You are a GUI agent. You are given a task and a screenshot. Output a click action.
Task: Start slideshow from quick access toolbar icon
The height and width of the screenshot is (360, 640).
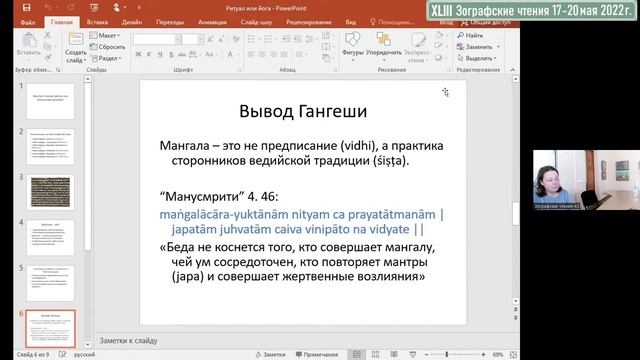pos(94,8)
